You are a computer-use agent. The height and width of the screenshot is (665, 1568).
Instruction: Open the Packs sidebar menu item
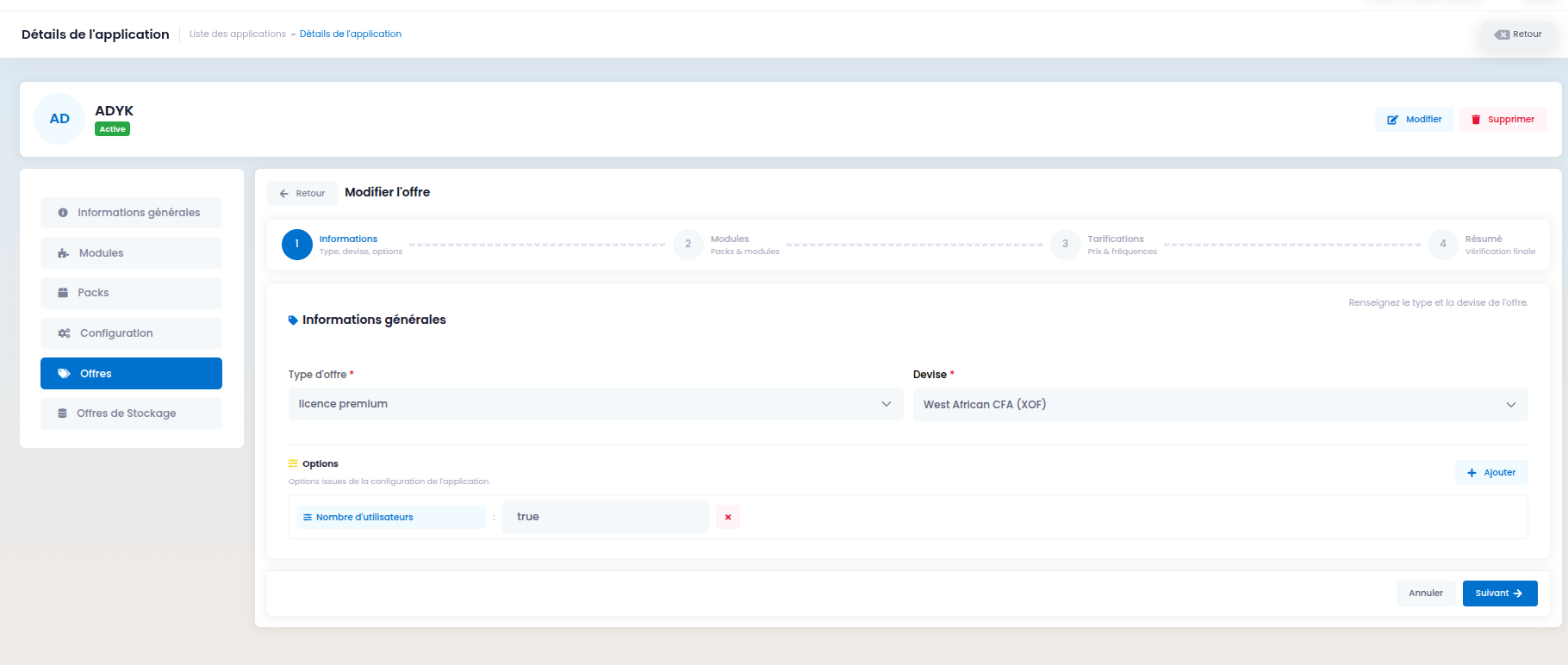point(131,293)
